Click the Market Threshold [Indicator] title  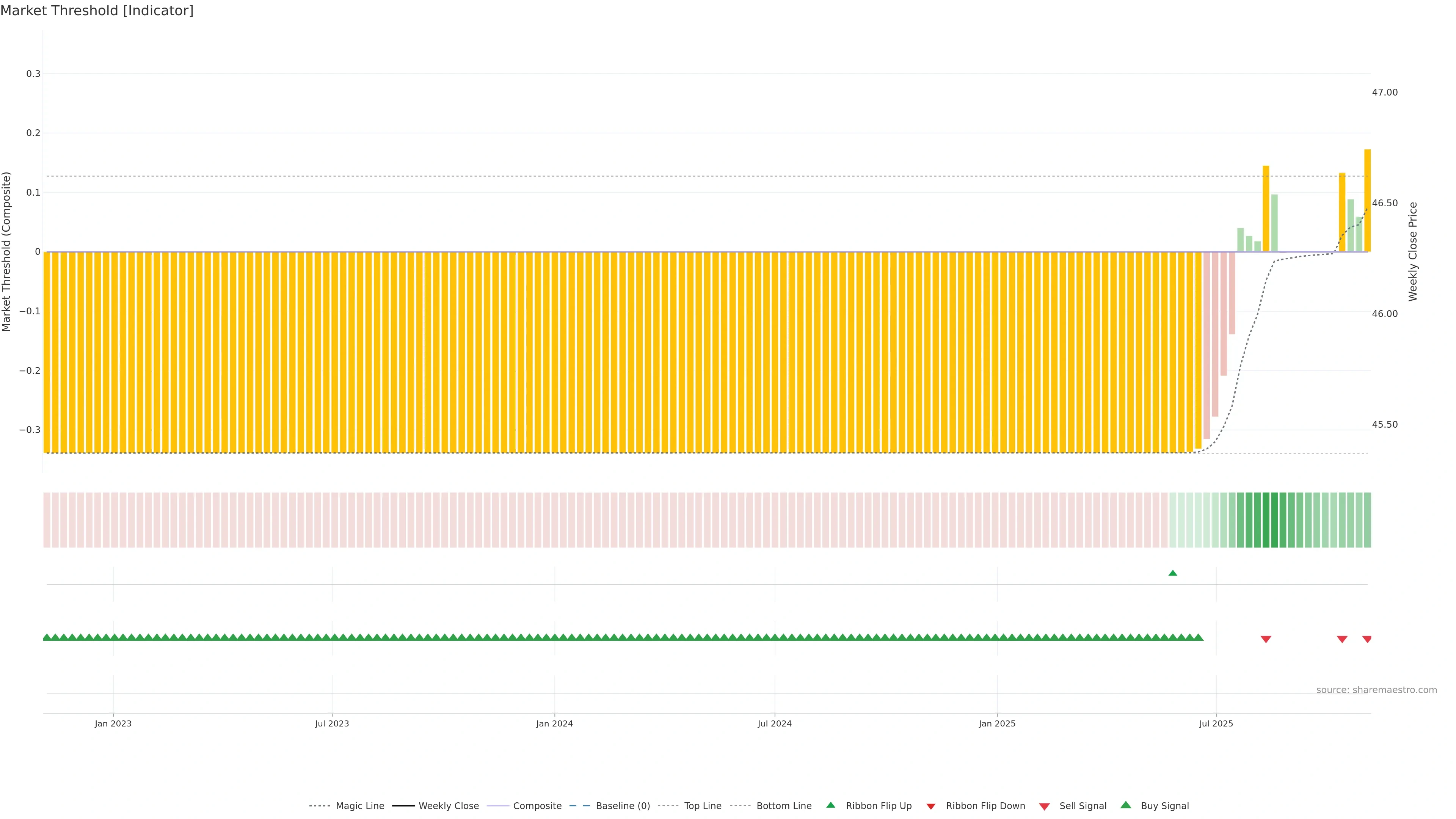pos(97,11)
